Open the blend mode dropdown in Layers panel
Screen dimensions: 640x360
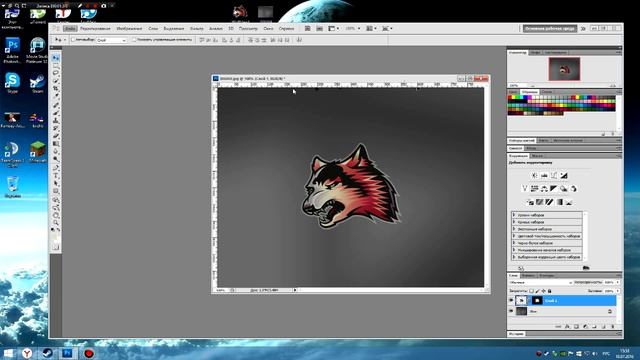pyautogui.click(x=541, y=282)
